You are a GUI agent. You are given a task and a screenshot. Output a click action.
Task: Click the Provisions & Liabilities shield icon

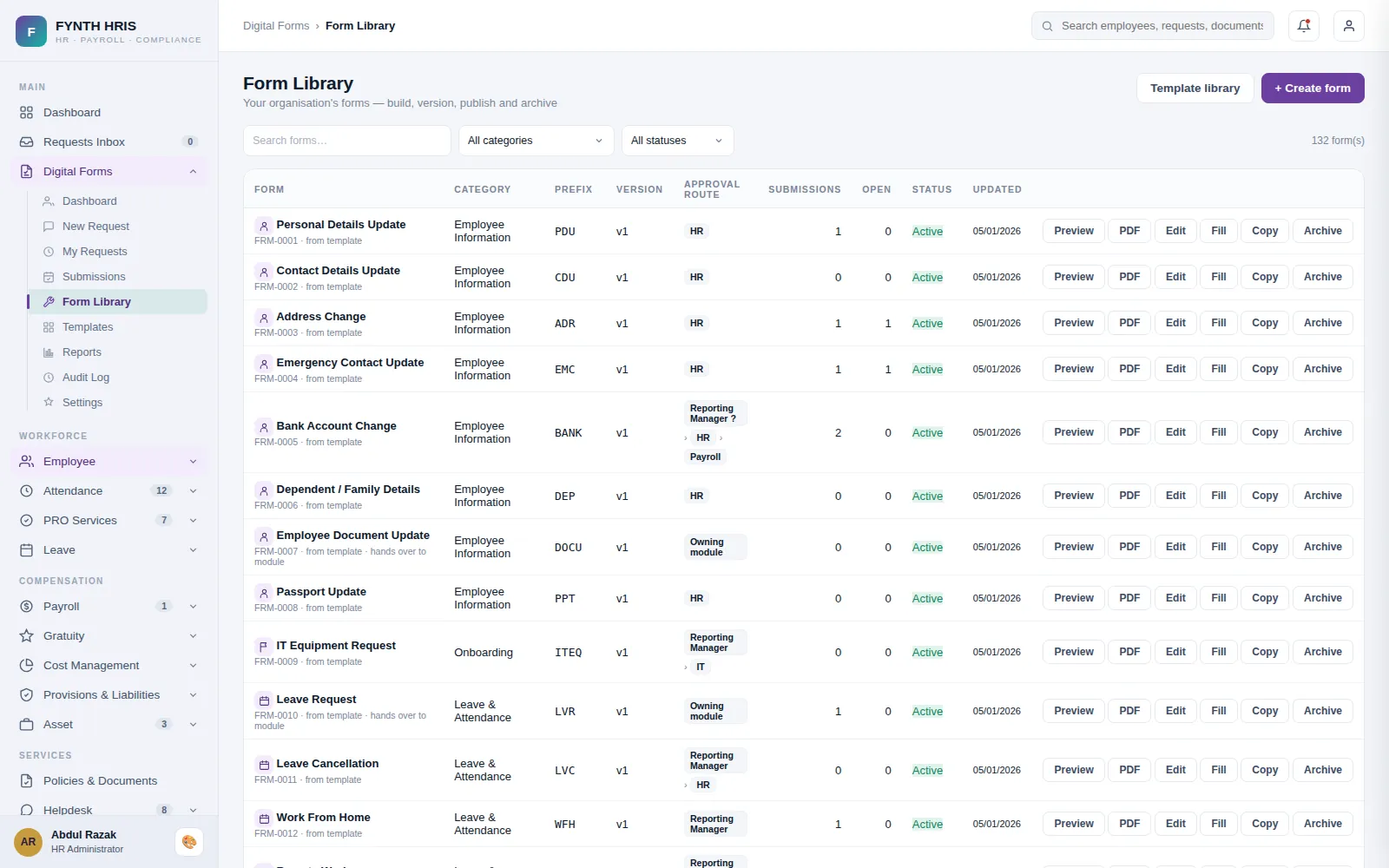click(26, 695)
